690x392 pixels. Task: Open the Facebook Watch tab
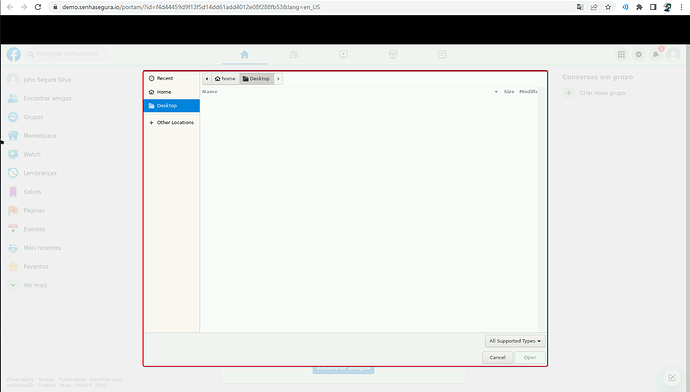point(343,55)
